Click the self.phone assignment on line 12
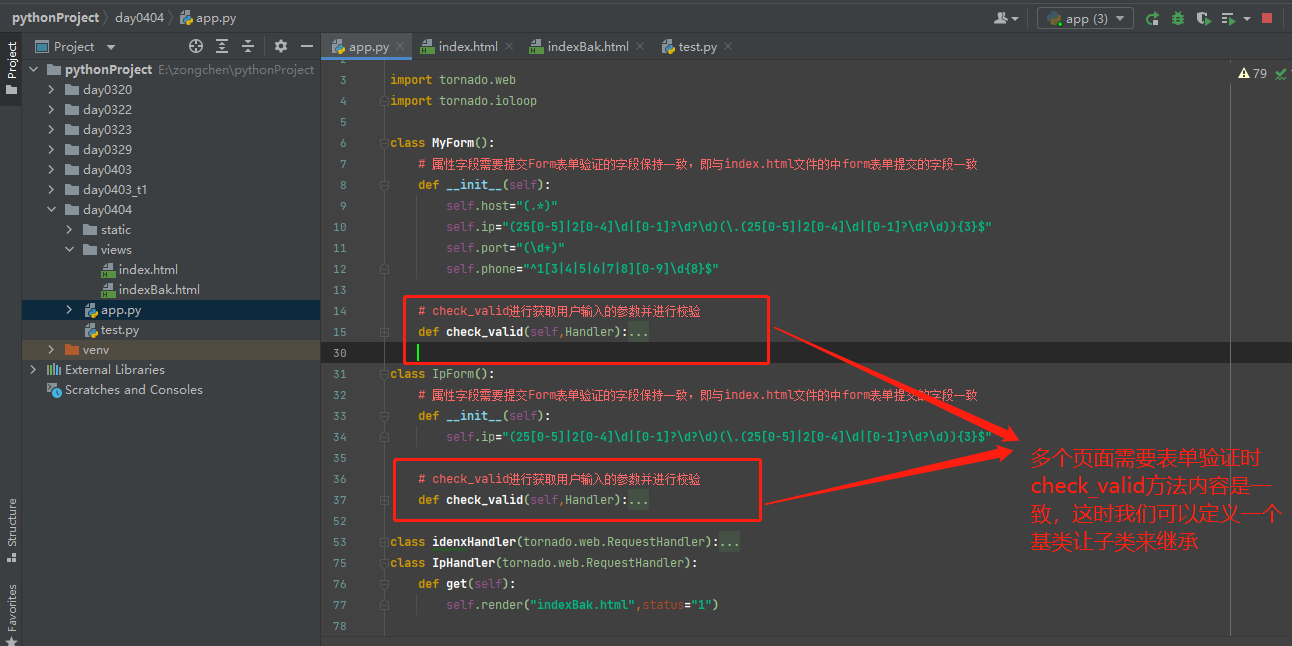The image size is (1292, 646). [x=582, y=269]
